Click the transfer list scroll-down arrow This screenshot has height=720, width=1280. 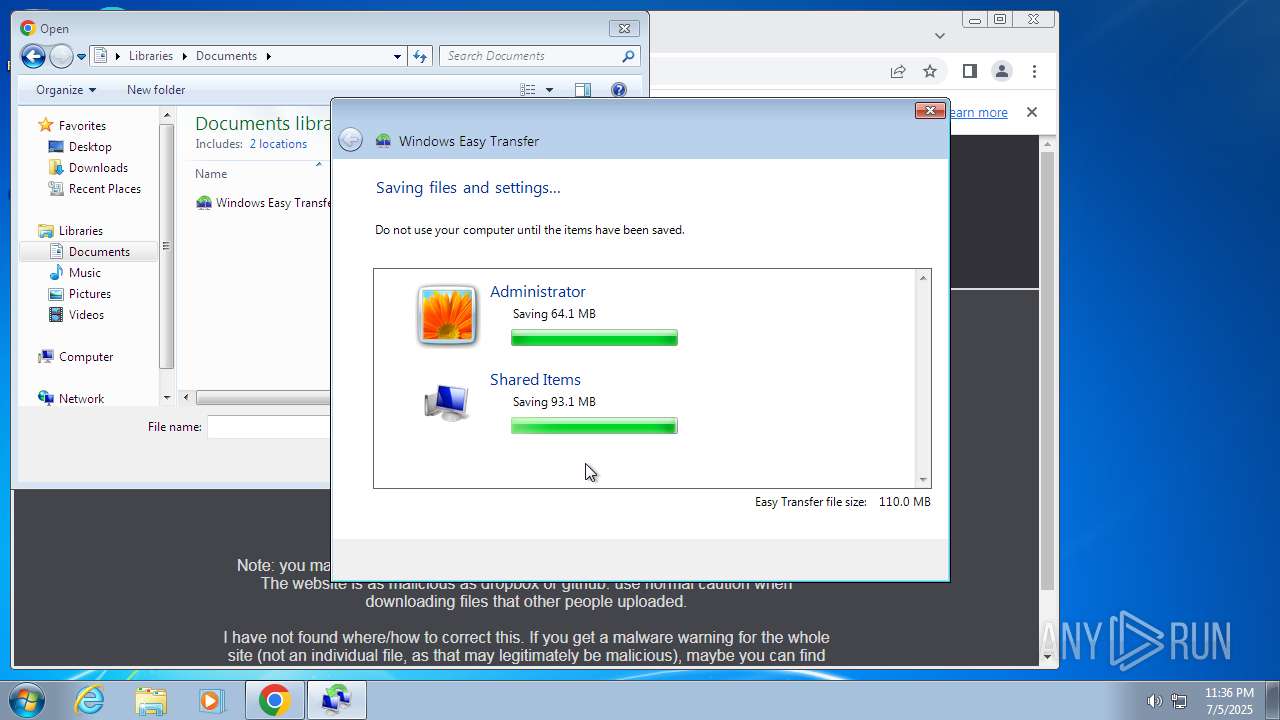tap(923, 480)
